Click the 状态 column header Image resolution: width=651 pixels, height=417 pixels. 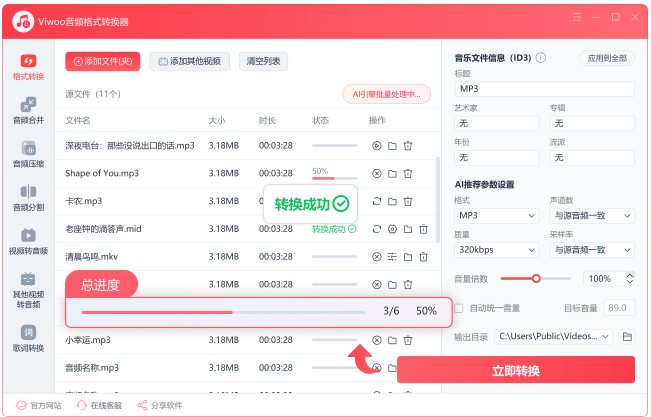[320, 120]
